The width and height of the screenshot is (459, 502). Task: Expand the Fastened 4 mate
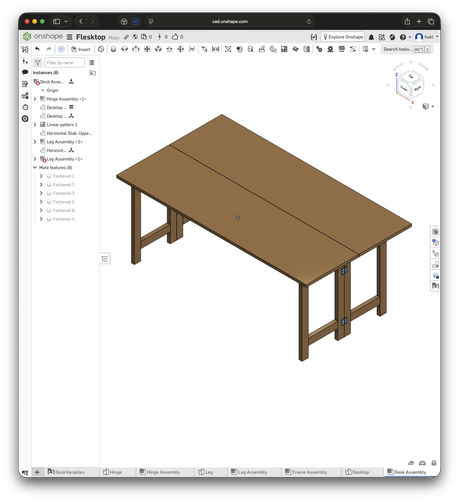click(41, 219)
